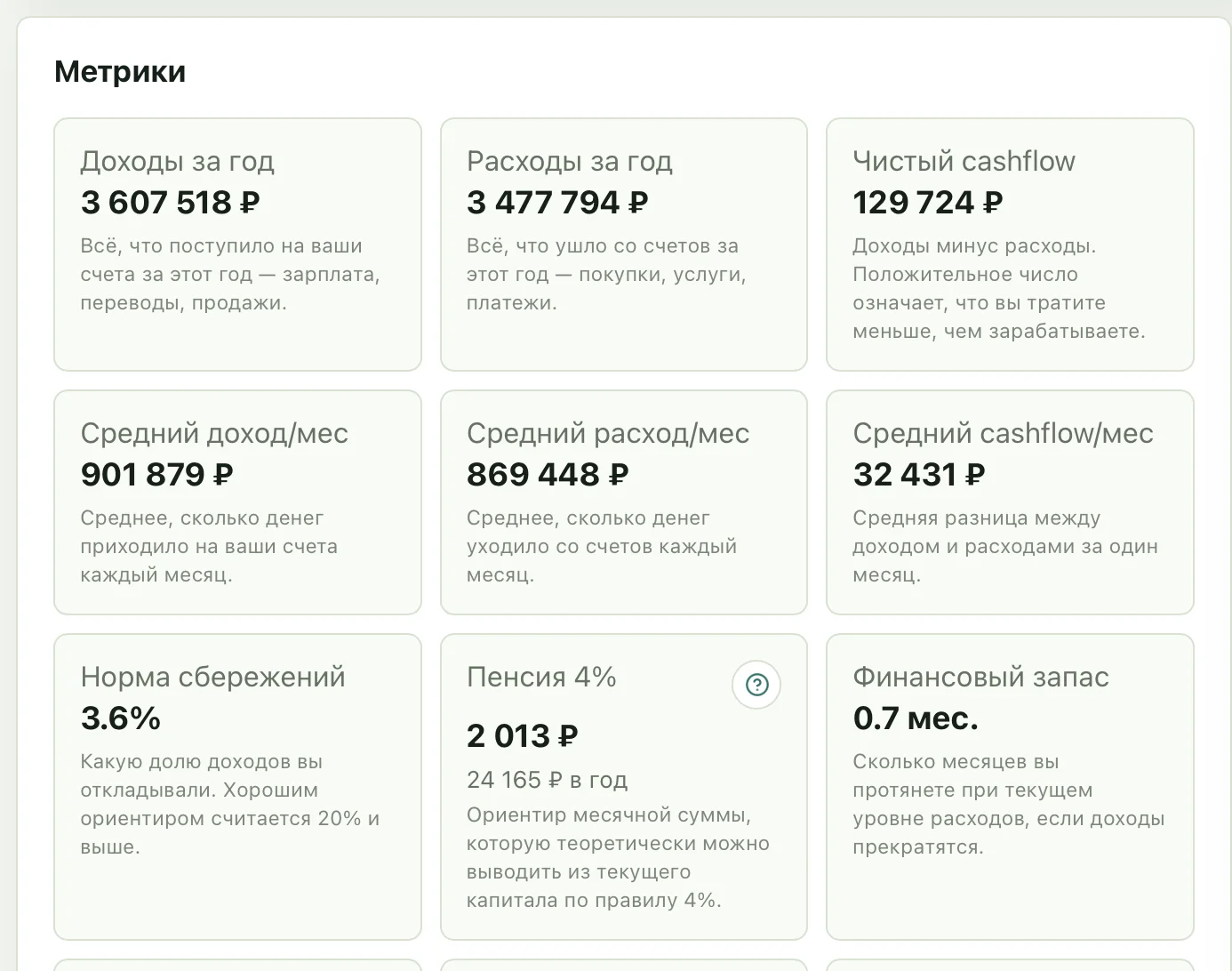Click the 869 448 ₽ average expense value
This screenshot has height=971, width=1232.
tap(548, 475)
